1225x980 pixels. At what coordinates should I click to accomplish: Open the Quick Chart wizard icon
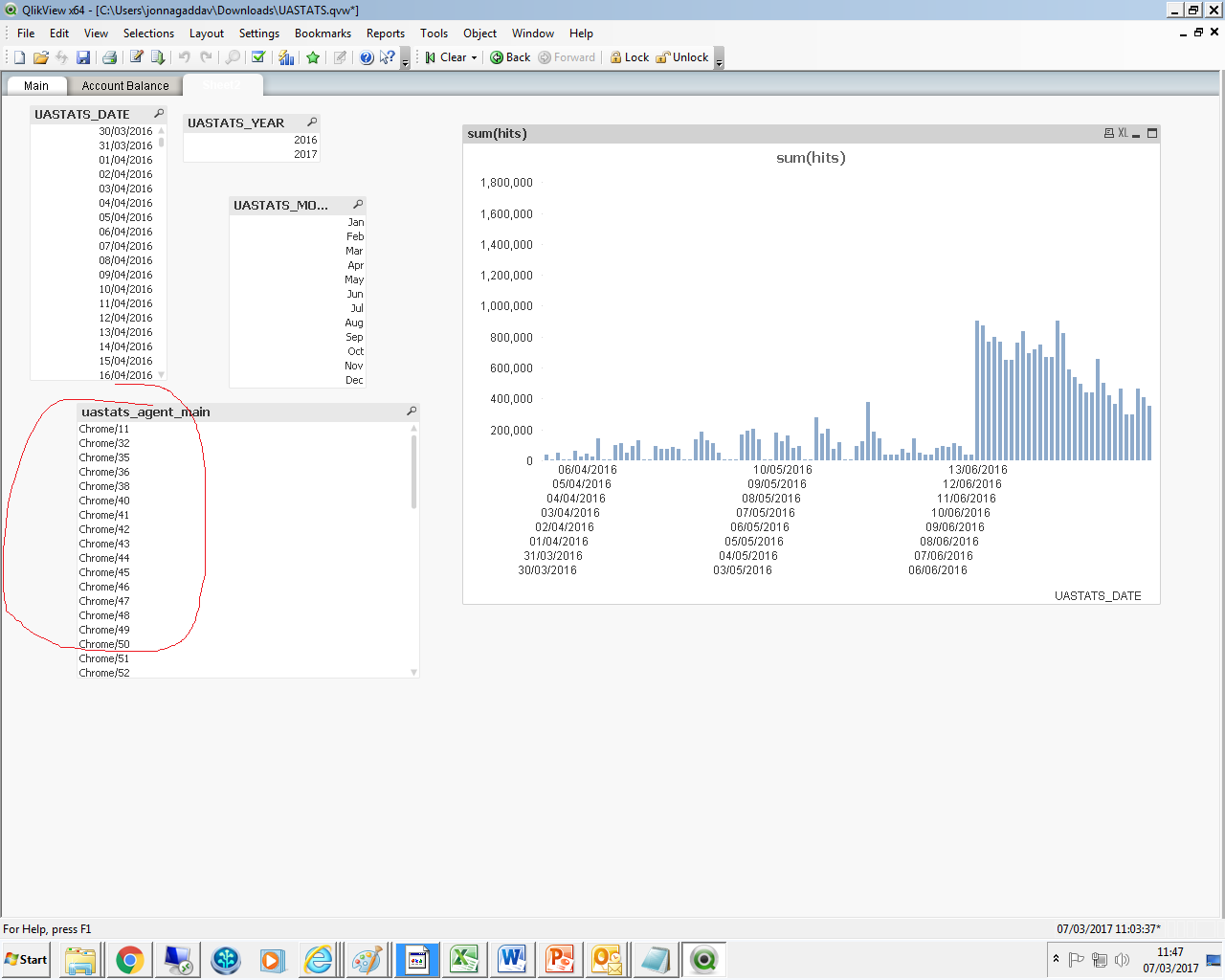point(286,57)
